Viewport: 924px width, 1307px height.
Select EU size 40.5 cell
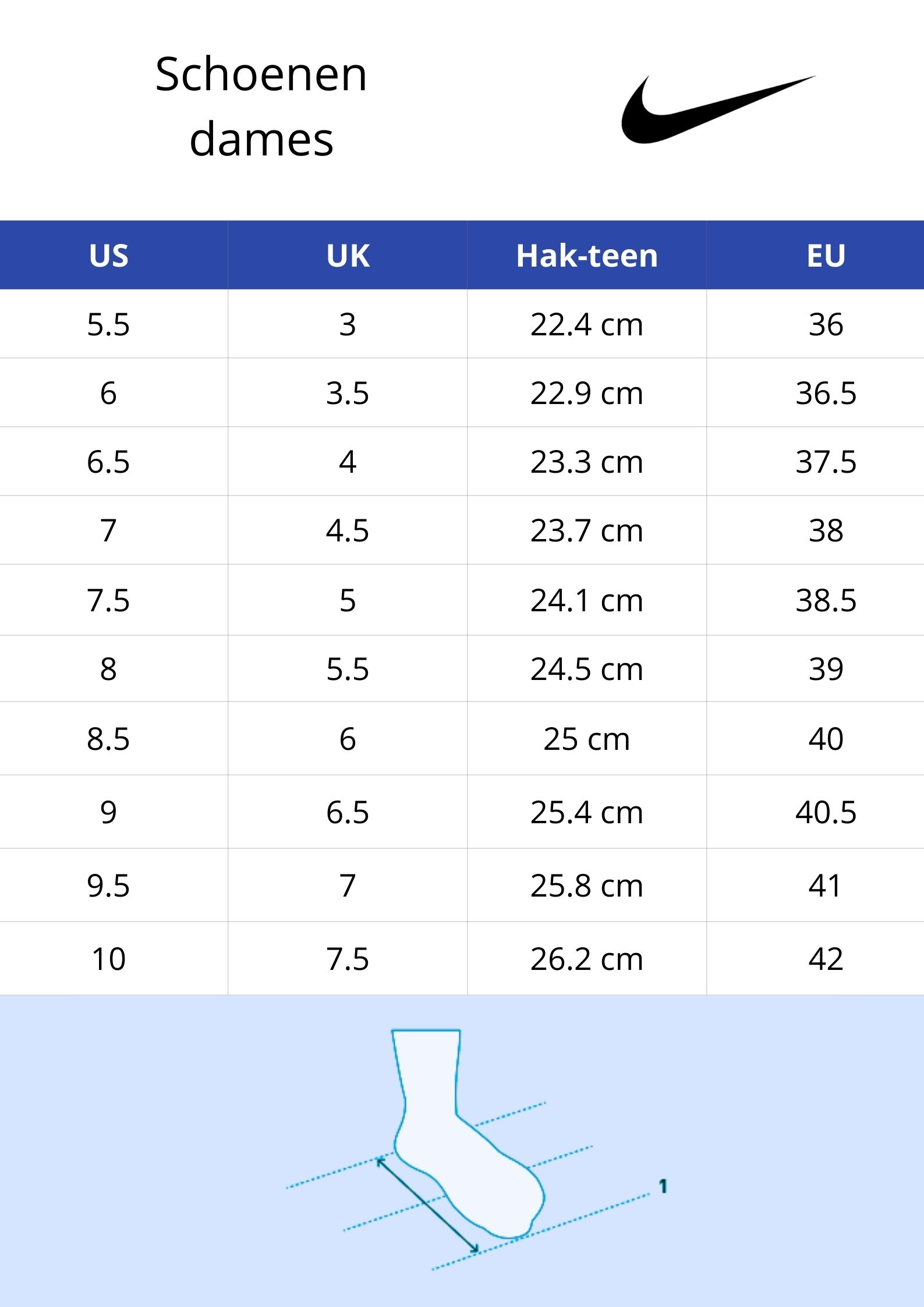click(826, 812)
